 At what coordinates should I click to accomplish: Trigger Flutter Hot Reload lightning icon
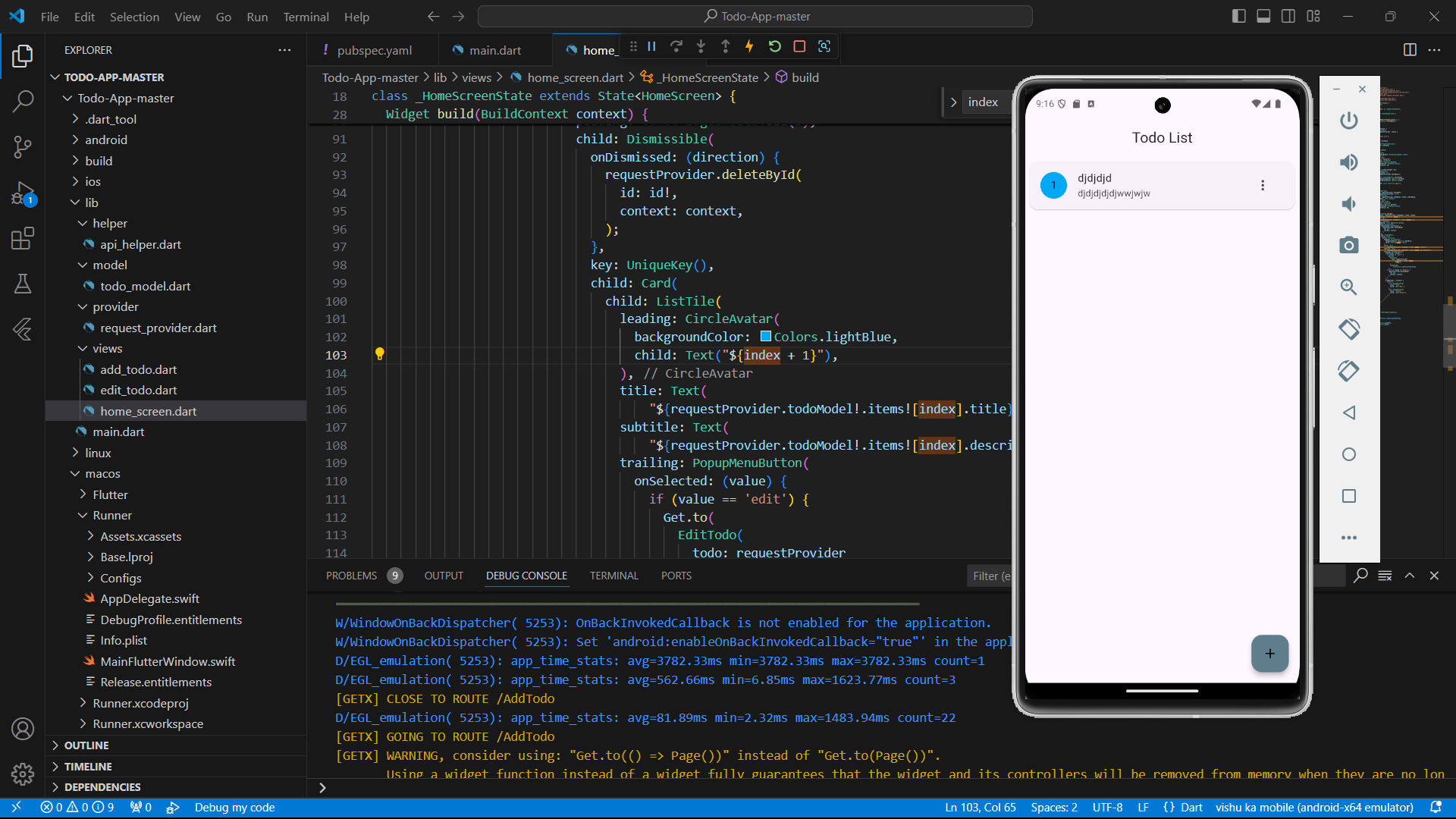tap(749, 46)
